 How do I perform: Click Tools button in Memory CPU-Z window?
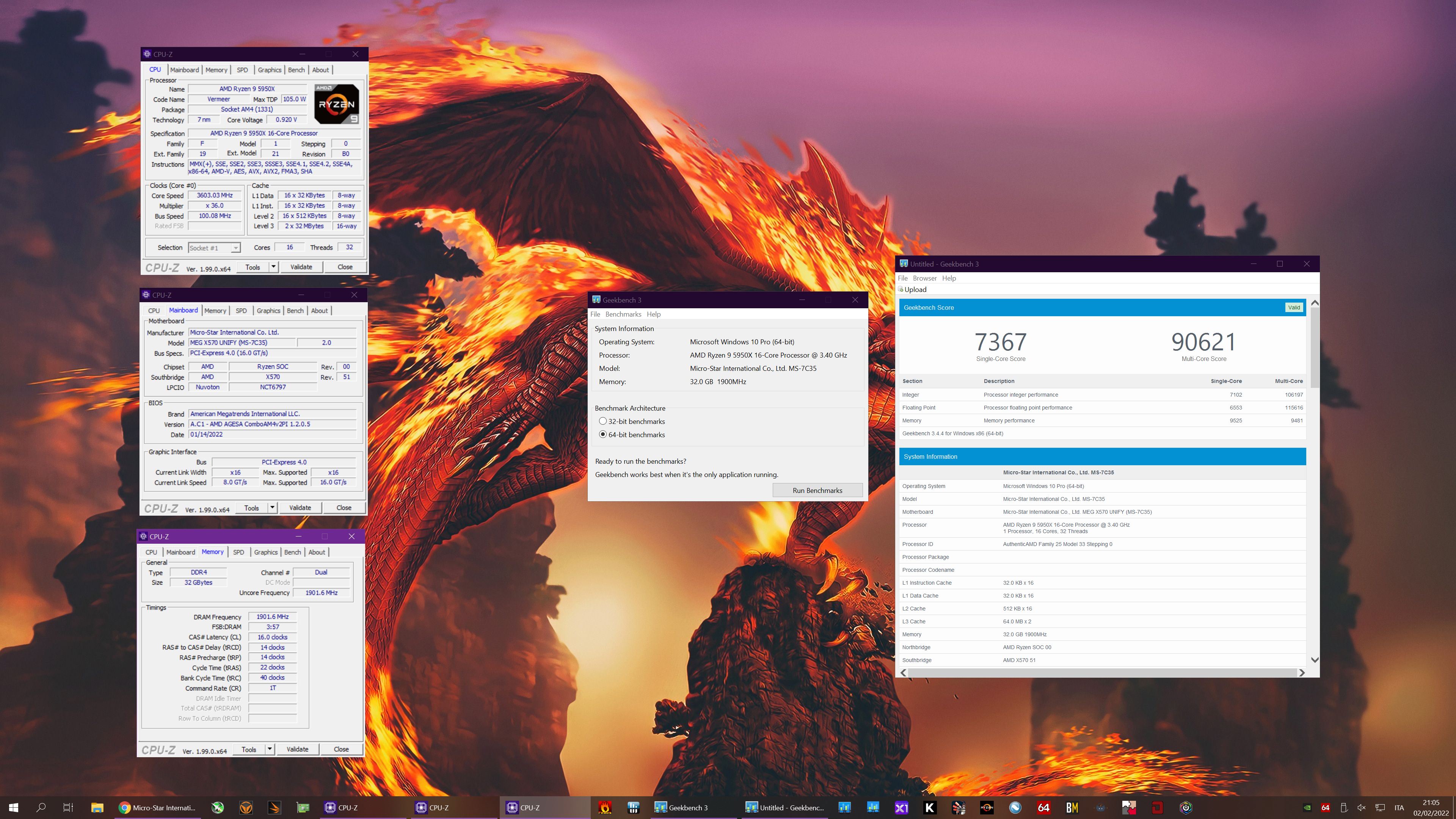249,749
